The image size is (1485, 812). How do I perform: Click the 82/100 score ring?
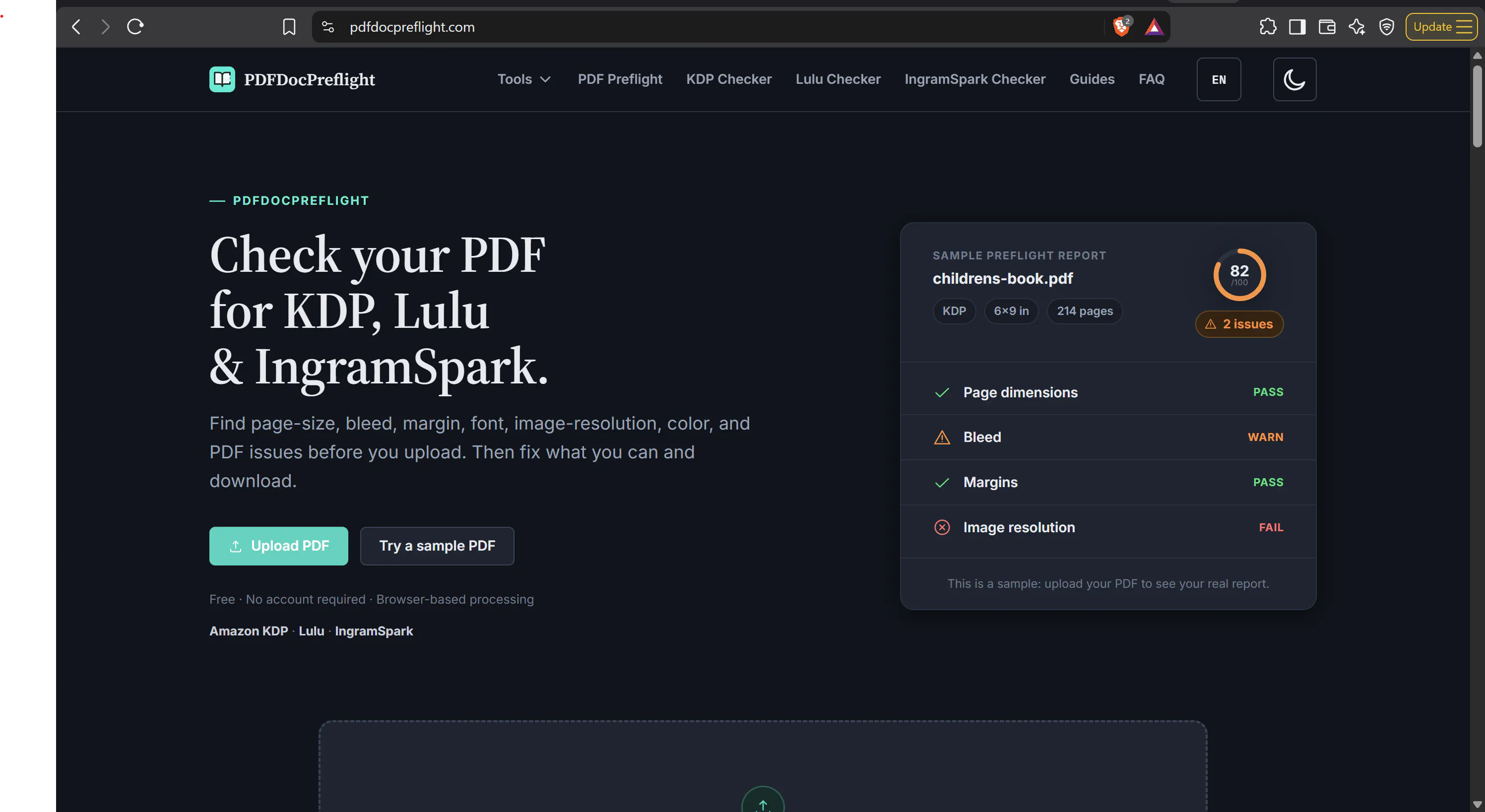pyautogui.click(x=1239, y=275)
